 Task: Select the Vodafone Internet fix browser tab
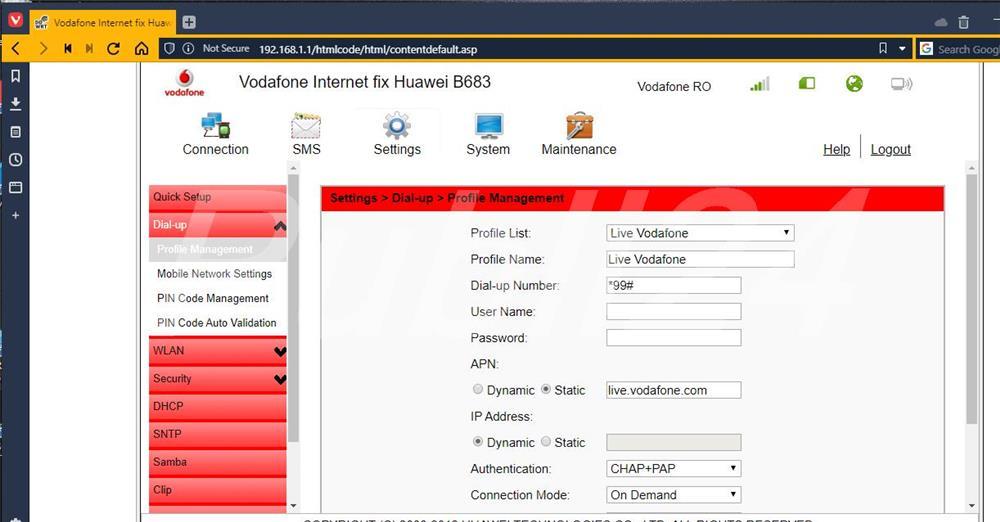(x=103, y=22)
